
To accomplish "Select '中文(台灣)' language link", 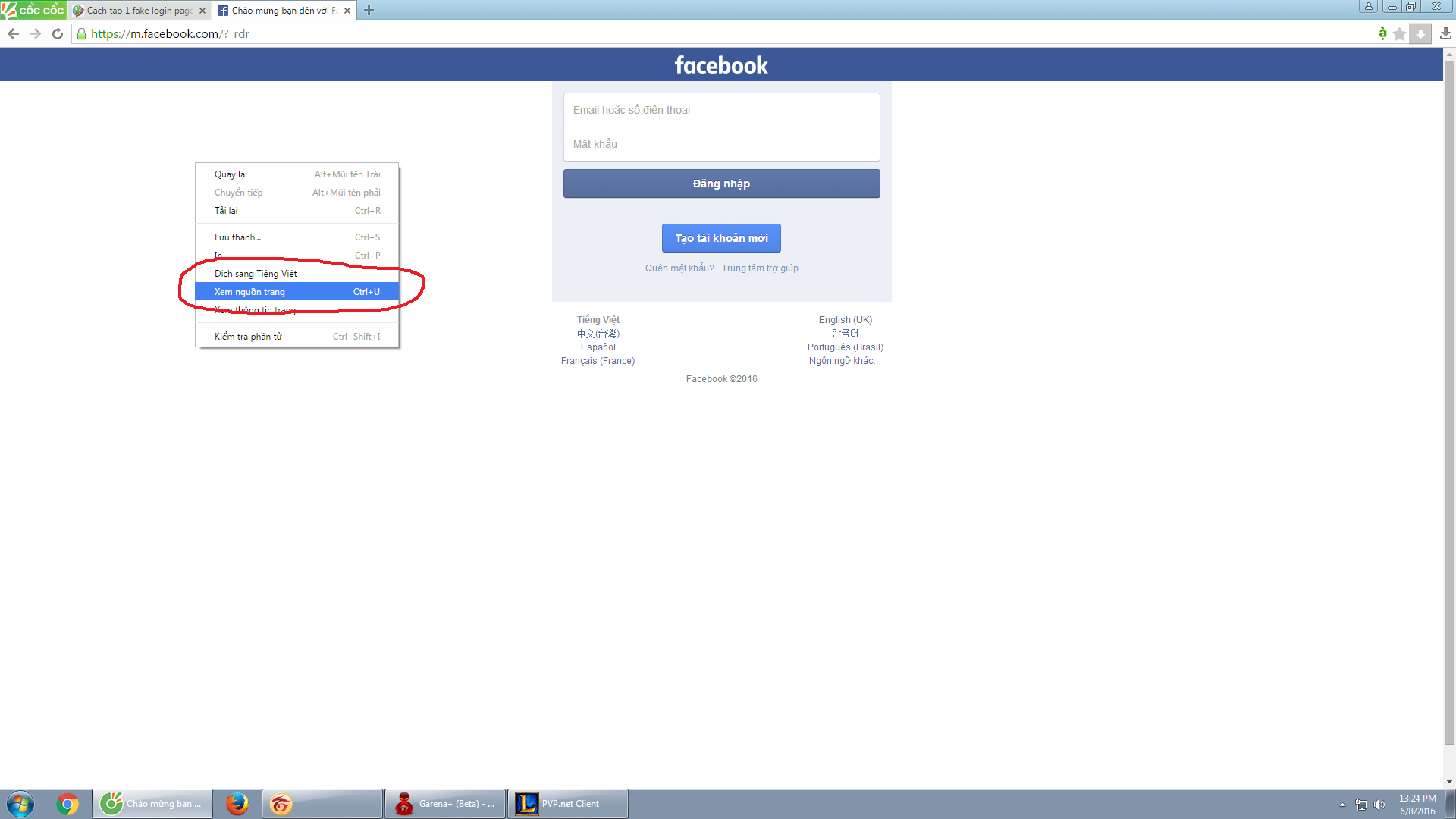I will point(598,334).
